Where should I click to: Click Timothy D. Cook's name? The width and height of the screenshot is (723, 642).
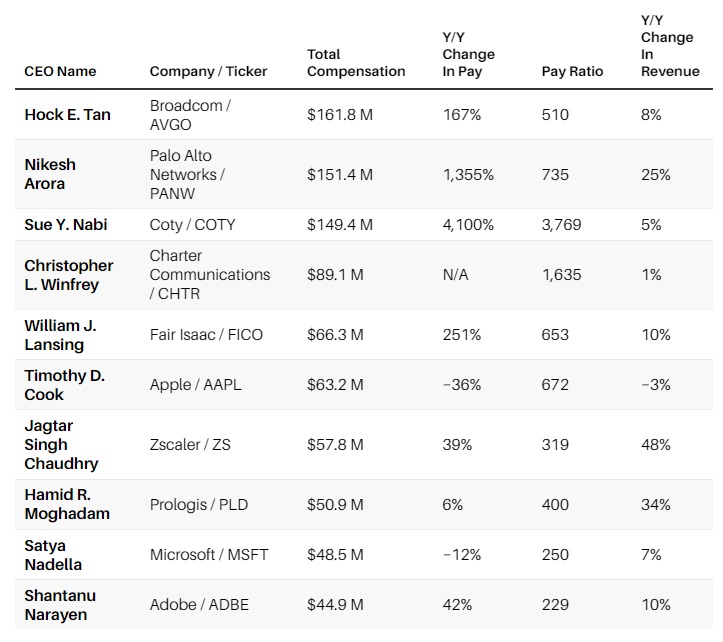click(64, 384)
